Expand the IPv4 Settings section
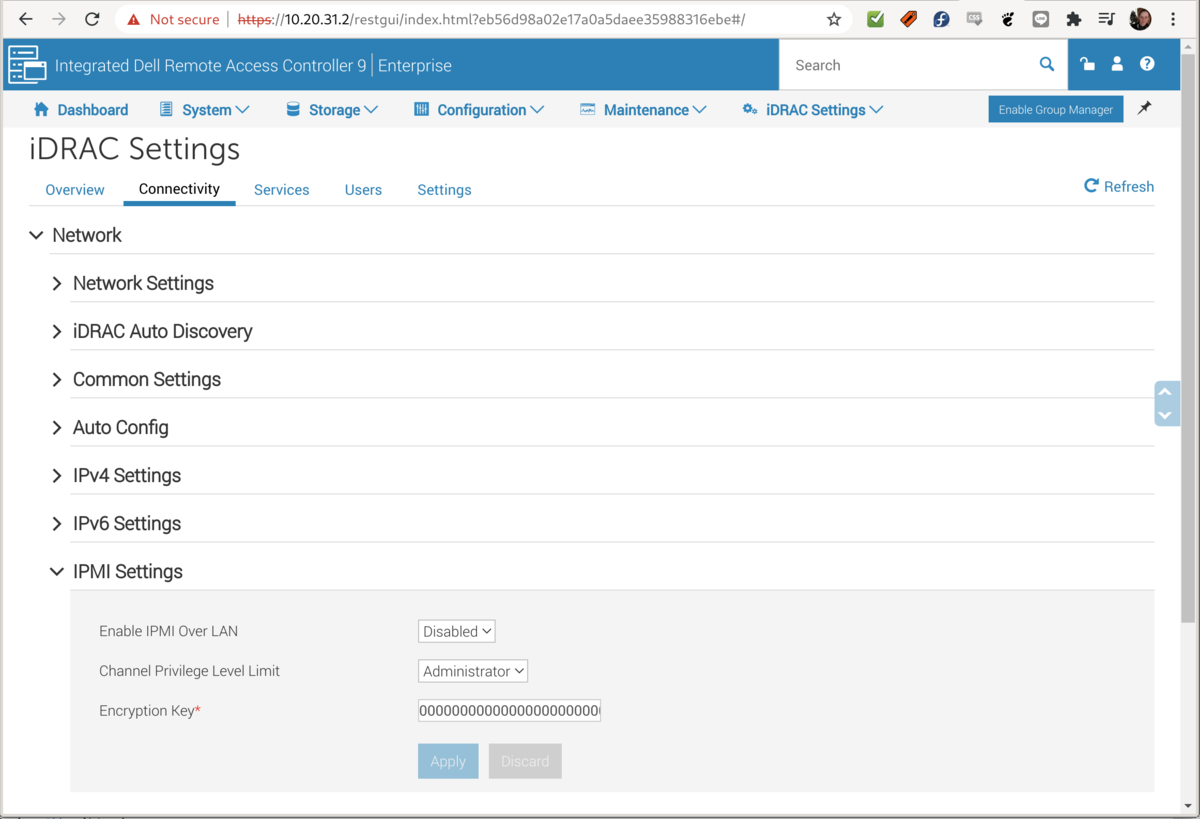Screen dimensions: 1200x819 tap(126, 476)
